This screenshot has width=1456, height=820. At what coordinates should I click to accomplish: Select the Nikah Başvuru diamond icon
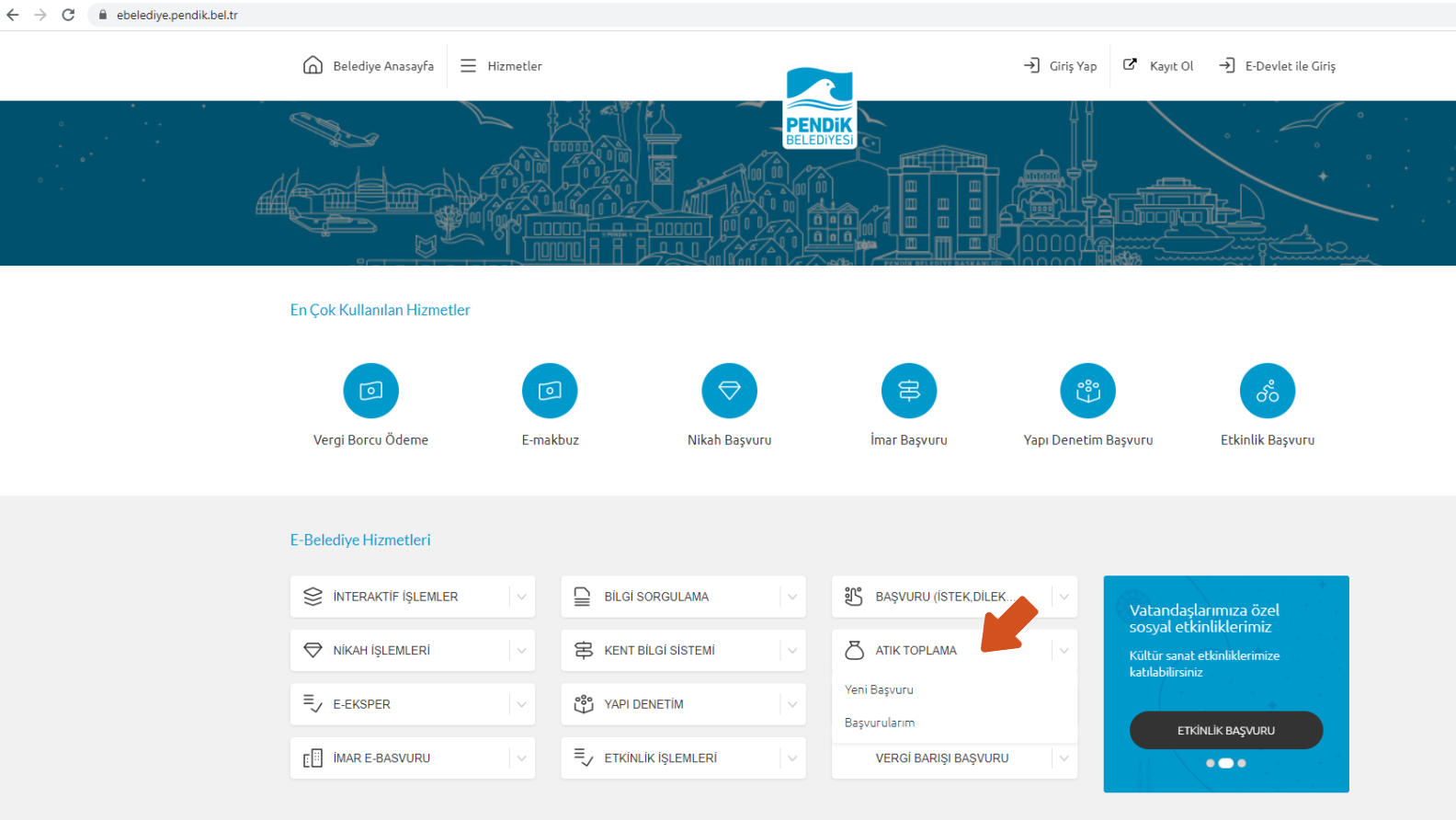point(729,391)
